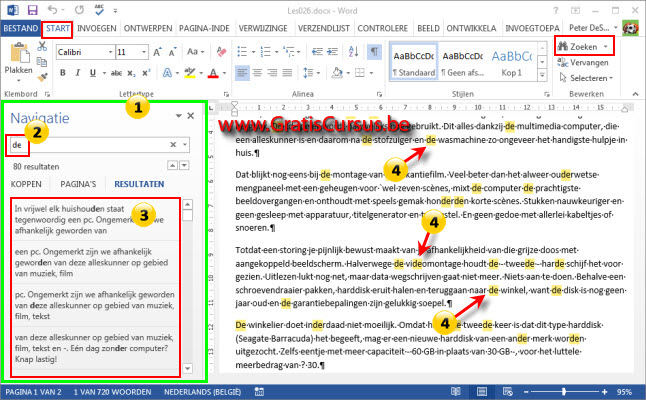Toggle paragraph marks display
The width and height of the screenshot is (646, 400).
coord(374,51)
